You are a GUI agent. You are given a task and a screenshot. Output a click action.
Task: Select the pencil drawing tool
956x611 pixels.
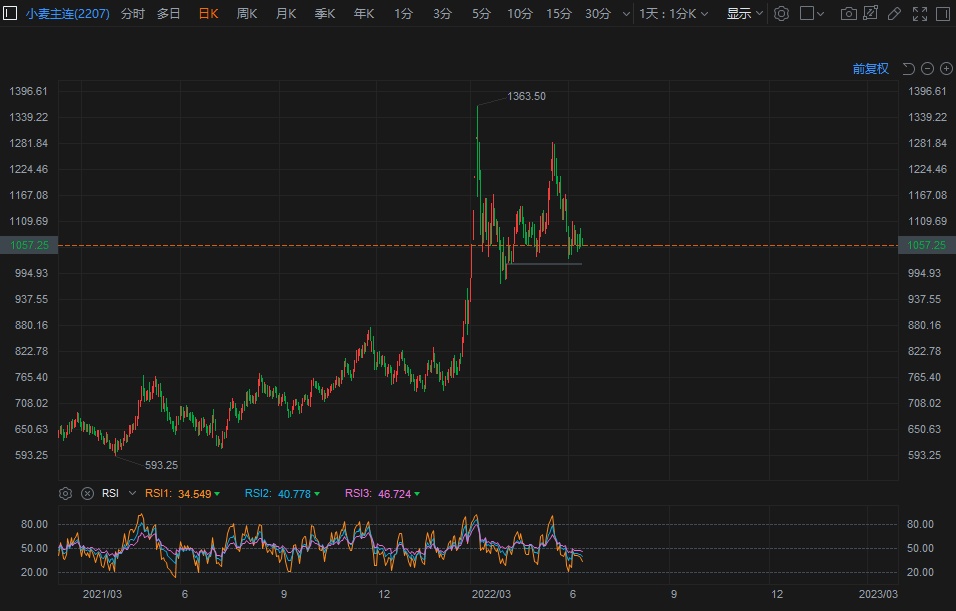coord(894,14)
